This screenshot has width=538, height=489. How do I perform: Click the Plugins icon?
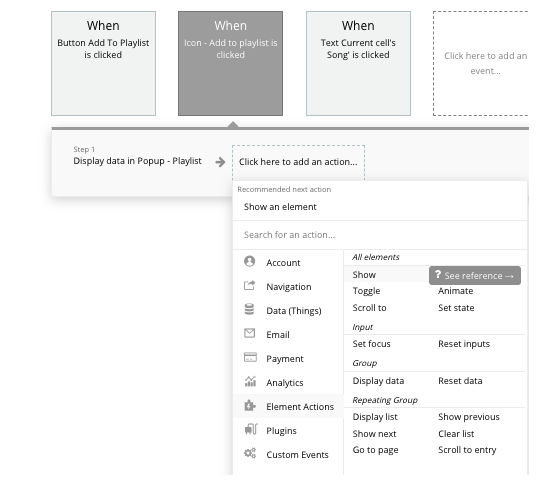(250, 429)
